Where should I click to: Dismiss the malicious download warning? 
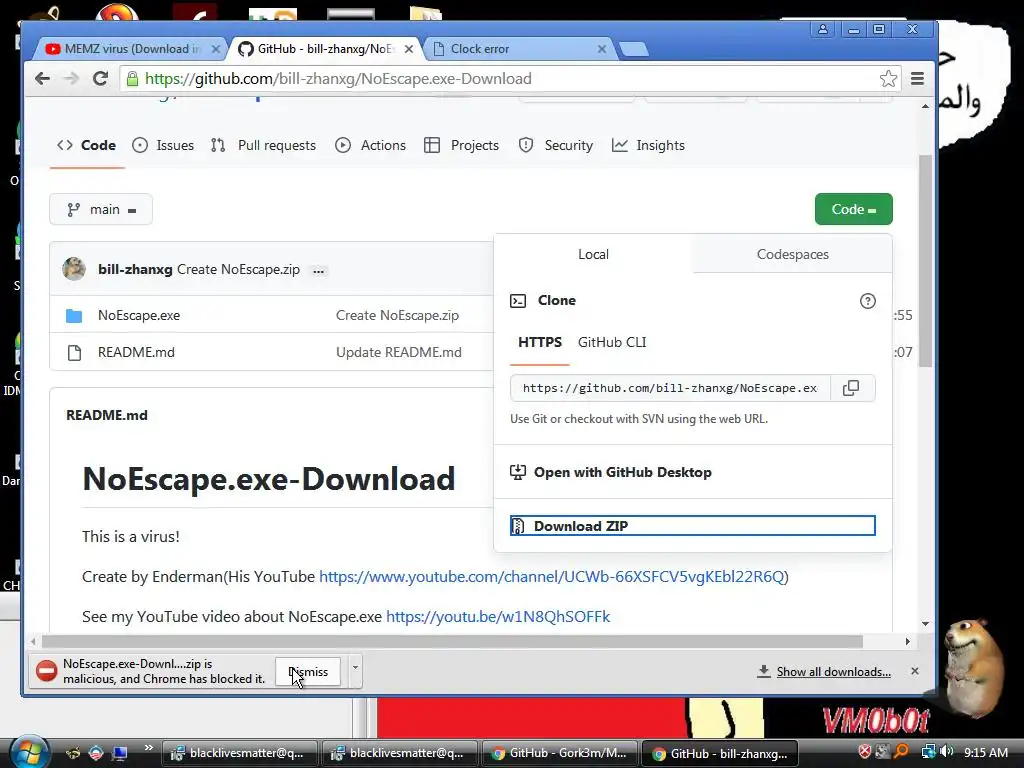point(308,672)
